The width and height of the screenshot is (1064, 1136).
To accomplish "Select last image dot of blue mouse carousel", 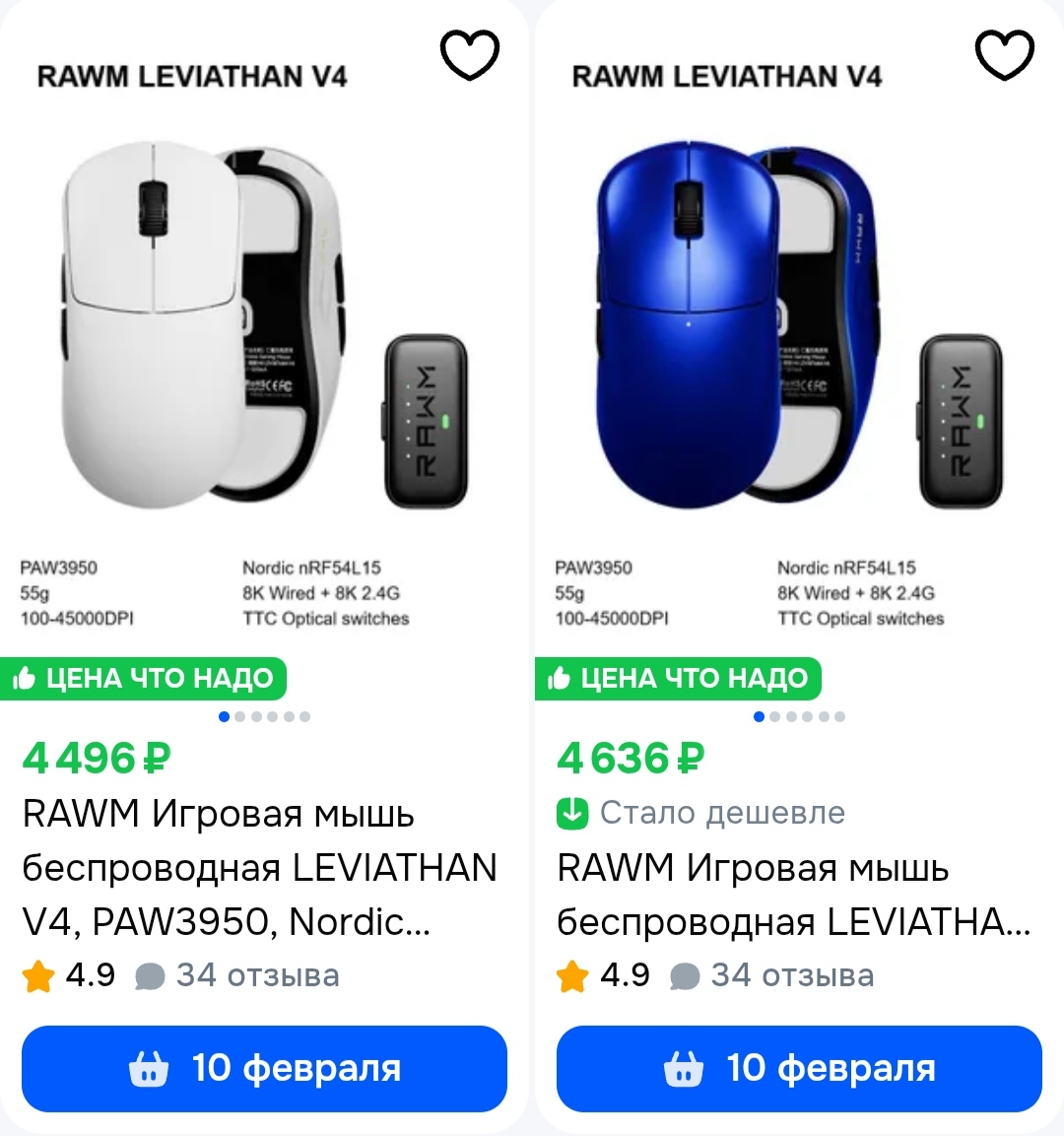I will point(839,716).
